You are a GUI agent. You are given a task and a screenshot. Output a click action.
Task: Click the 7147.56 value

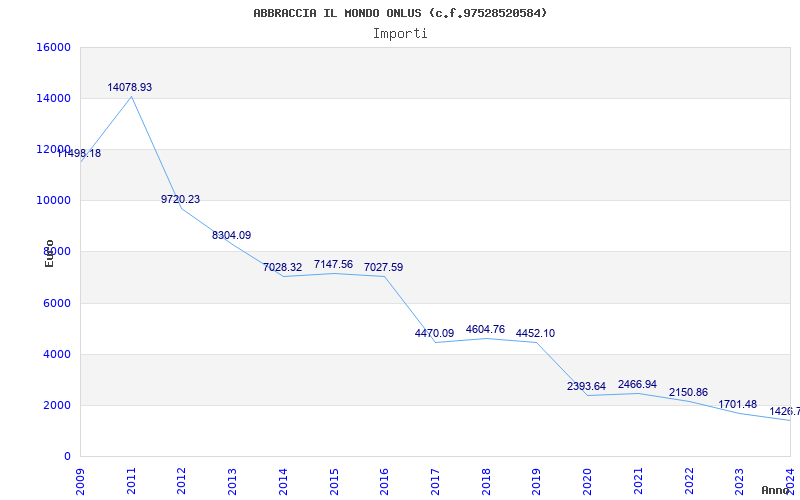tap(333, 264)
